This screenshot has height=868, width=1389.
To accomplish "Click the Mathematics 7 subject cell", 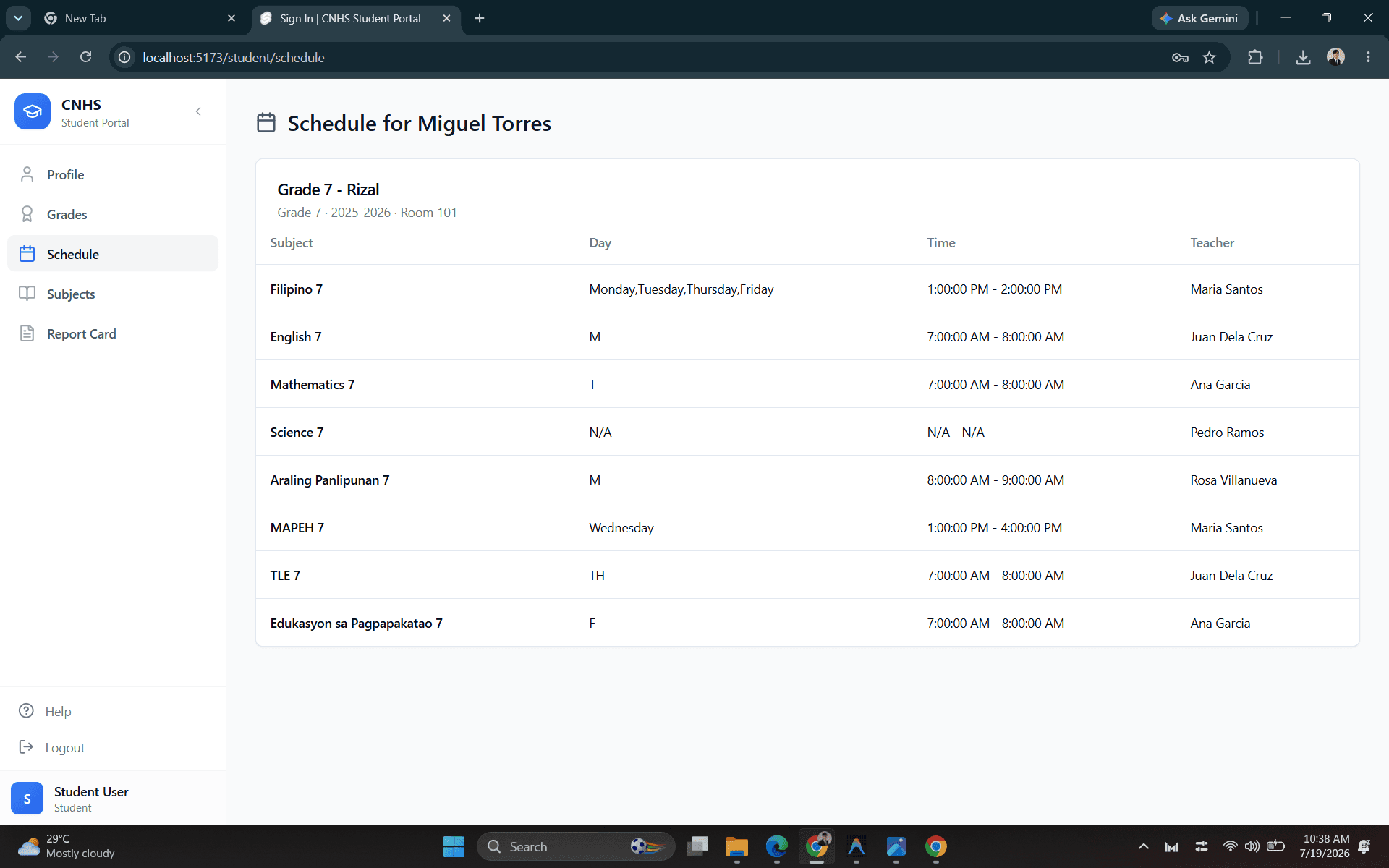I will click(x=313, y=384).
